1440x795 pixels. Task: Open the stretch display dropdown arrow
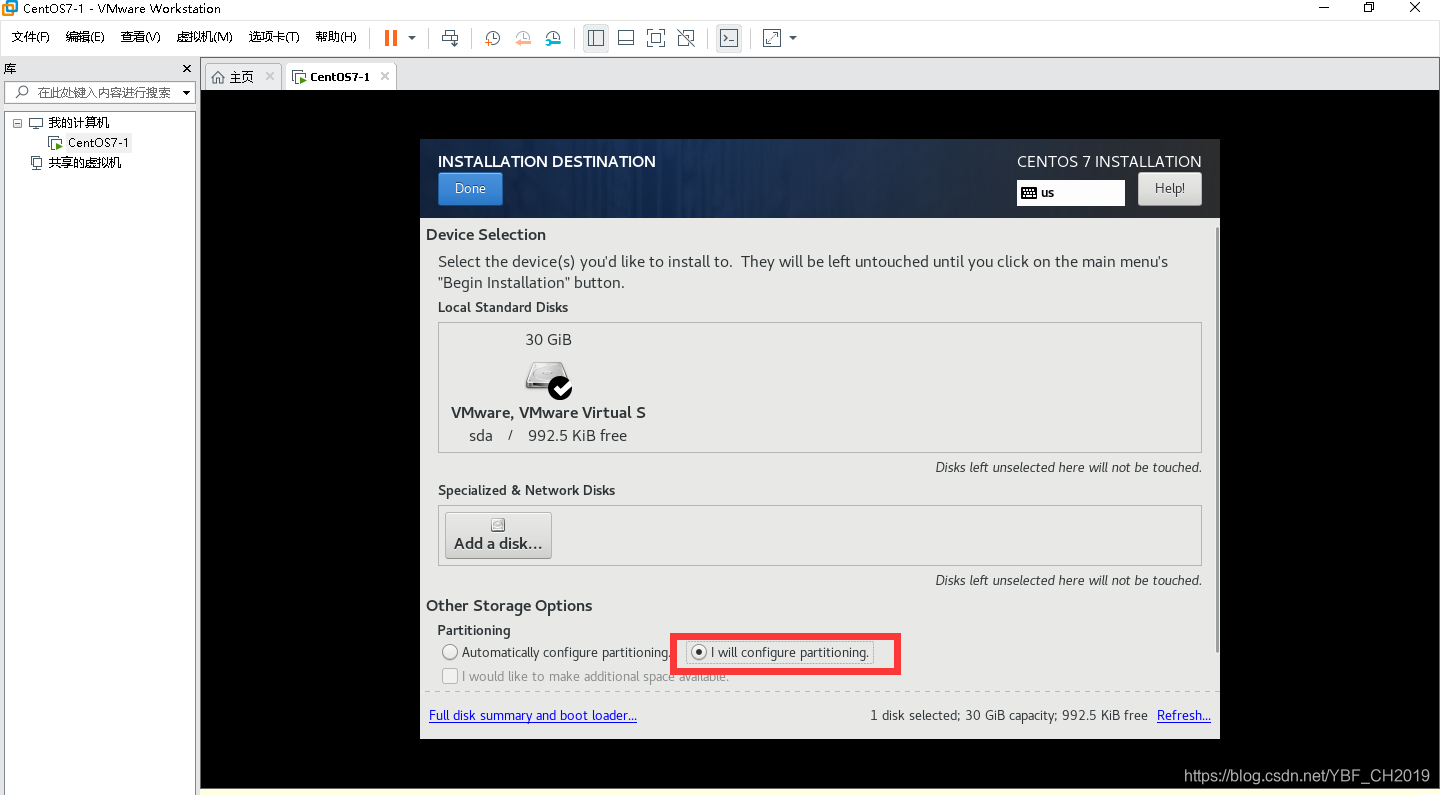[x=793, y=38]
